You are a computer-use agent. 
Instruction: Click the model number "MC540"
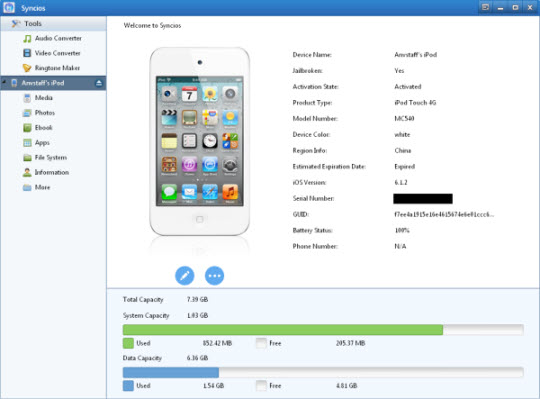coord(404,118)
